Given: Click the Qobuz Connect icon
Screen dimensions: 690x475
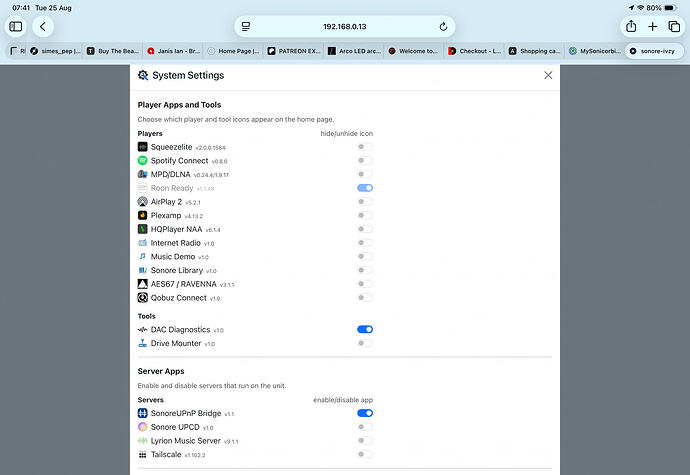Looking at the screenshot, I should coord(143,298).
